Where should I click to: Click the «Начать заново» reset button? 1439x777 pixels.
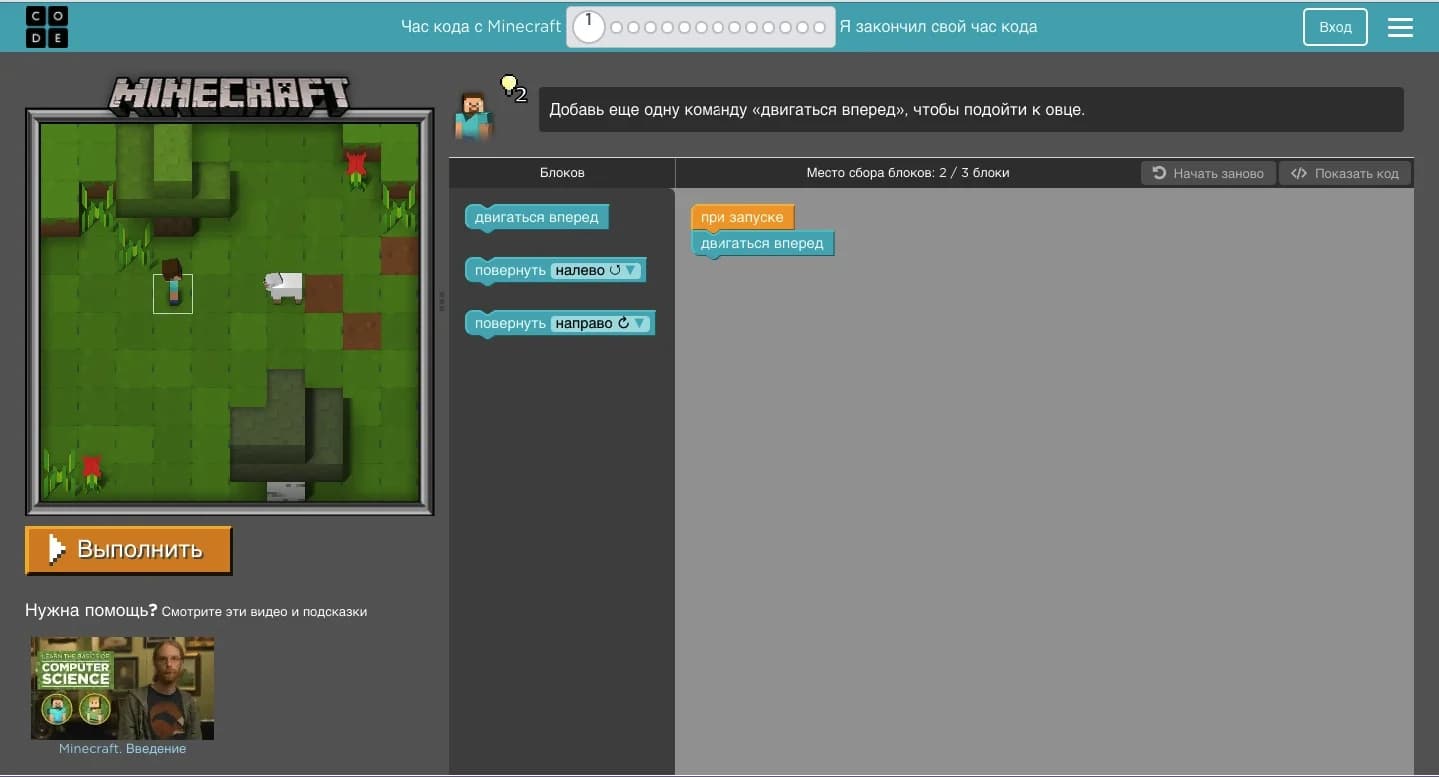point(1208,173)
